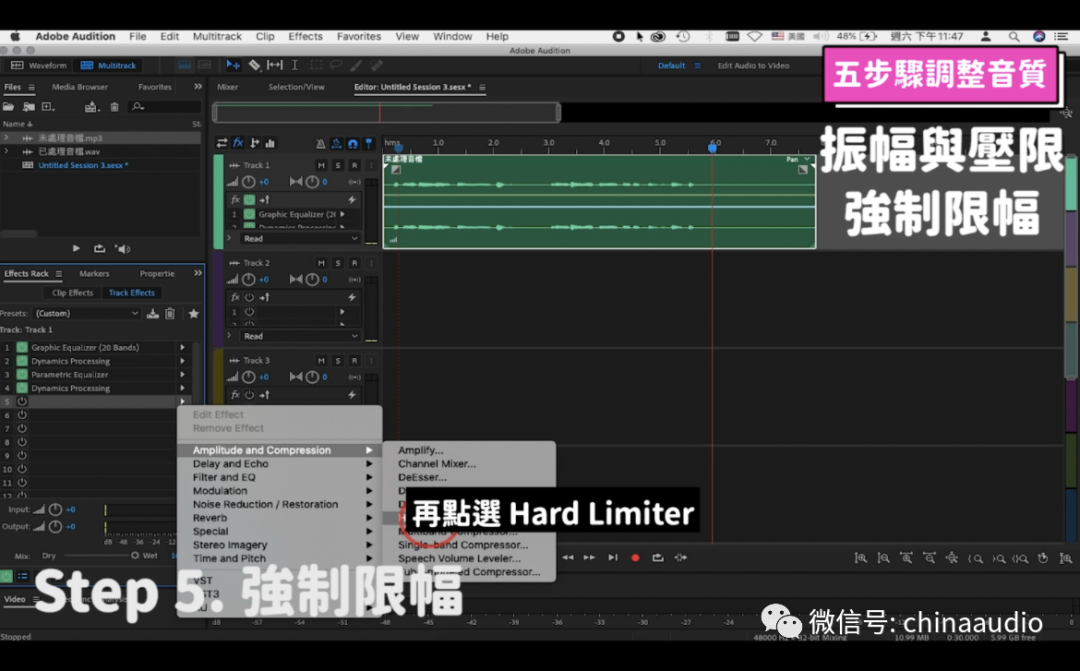1080x671 pixels.
Task: Choose Speech Volume Leveler...
Action: click(x=459, y=559)
